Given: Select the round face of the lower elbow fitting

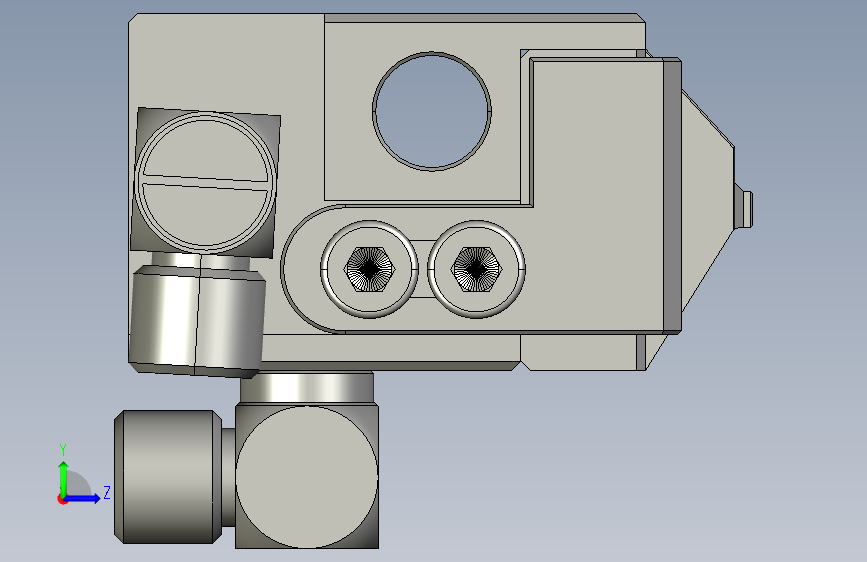Looking at the screenshot, I should [x=307, y=477].
